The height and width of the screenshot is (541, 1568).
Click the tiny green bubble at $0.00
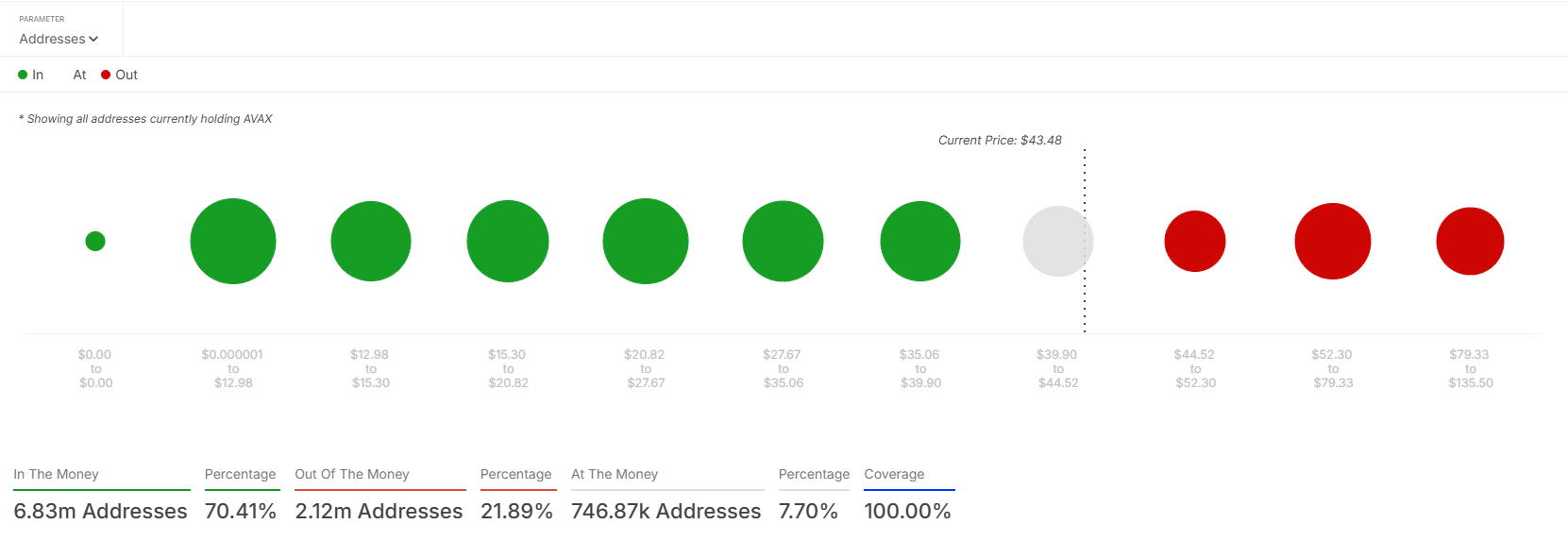point(95,242)
